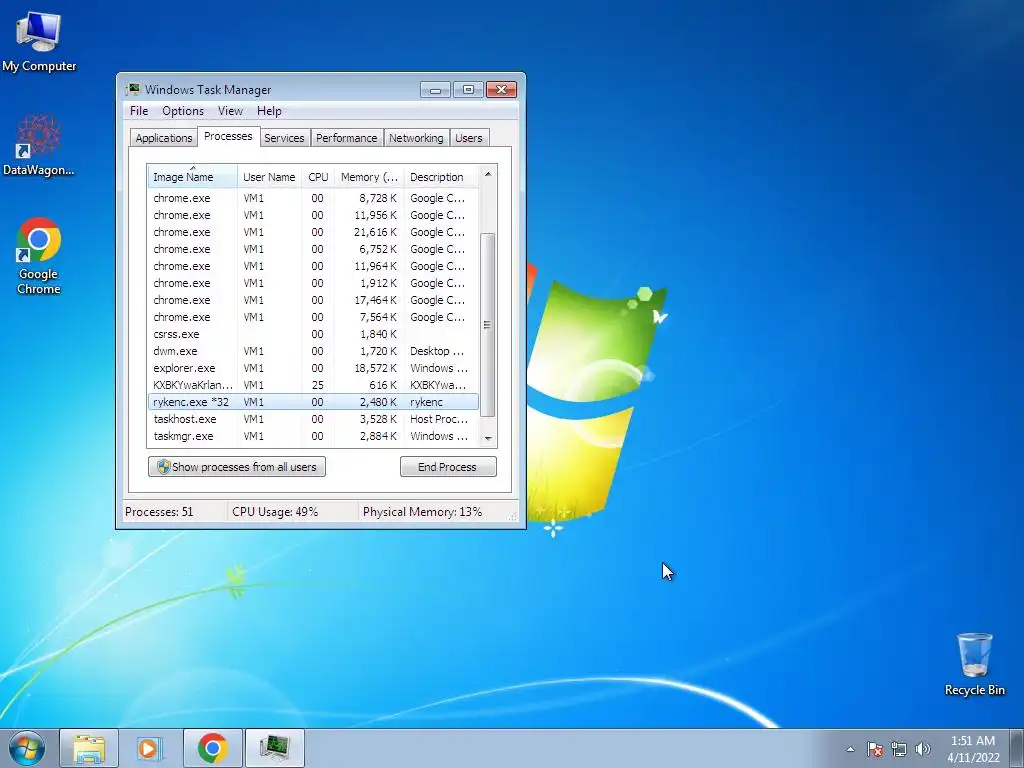This screenshot has width=1024, height=768.
Task: Sort by the Memory column header
Action: tap(369, 177)
